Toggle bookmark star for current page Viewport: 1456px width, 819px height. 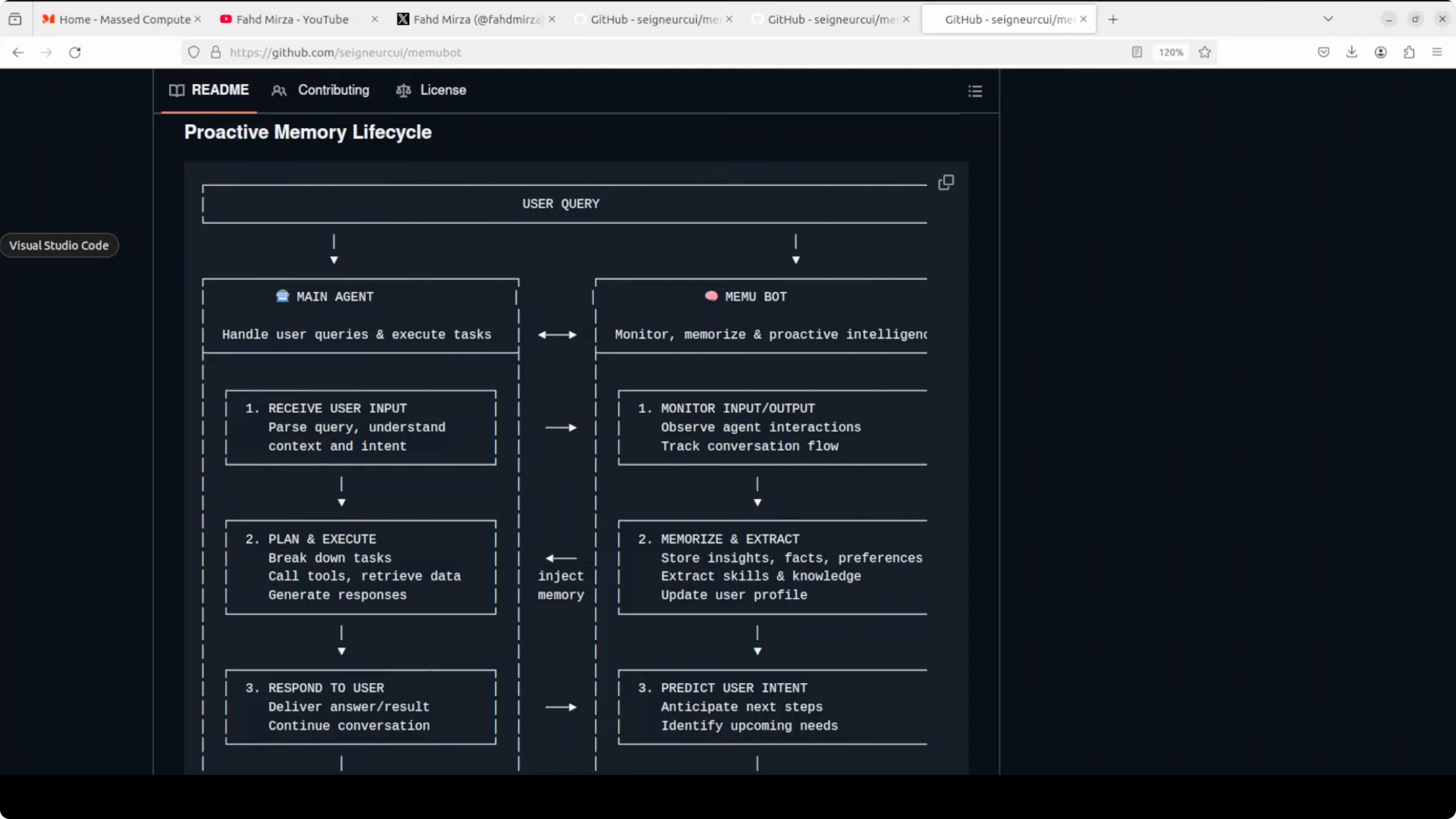(x=1204, y=52)
